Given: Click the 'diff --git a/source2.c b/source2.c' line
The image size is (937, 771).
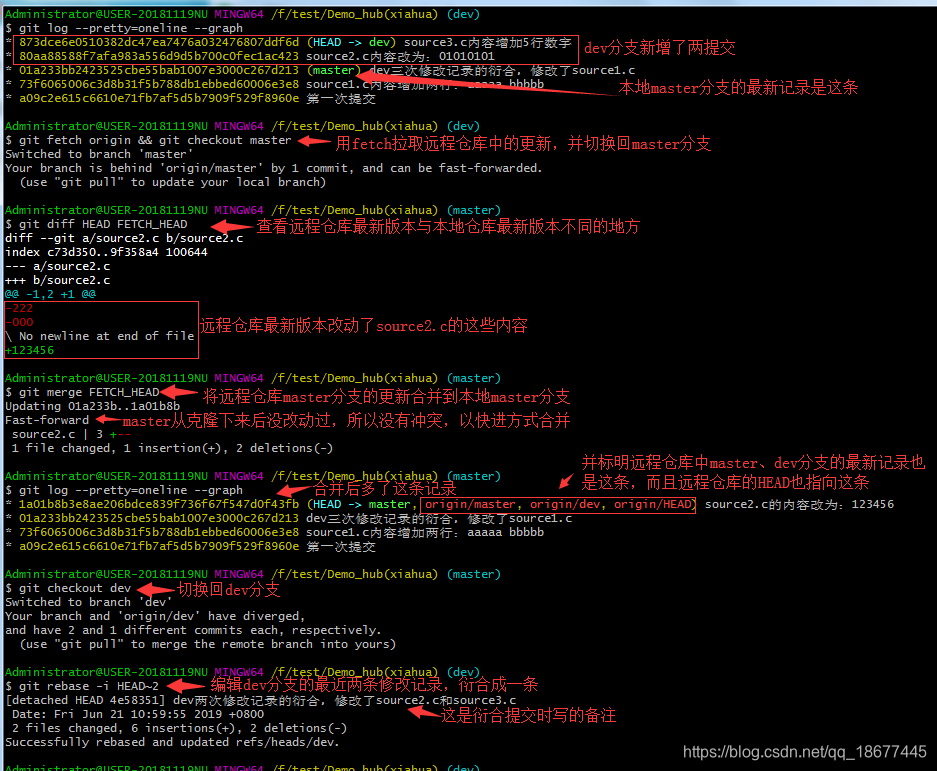Looking at the screenshot, I should 124,238.
